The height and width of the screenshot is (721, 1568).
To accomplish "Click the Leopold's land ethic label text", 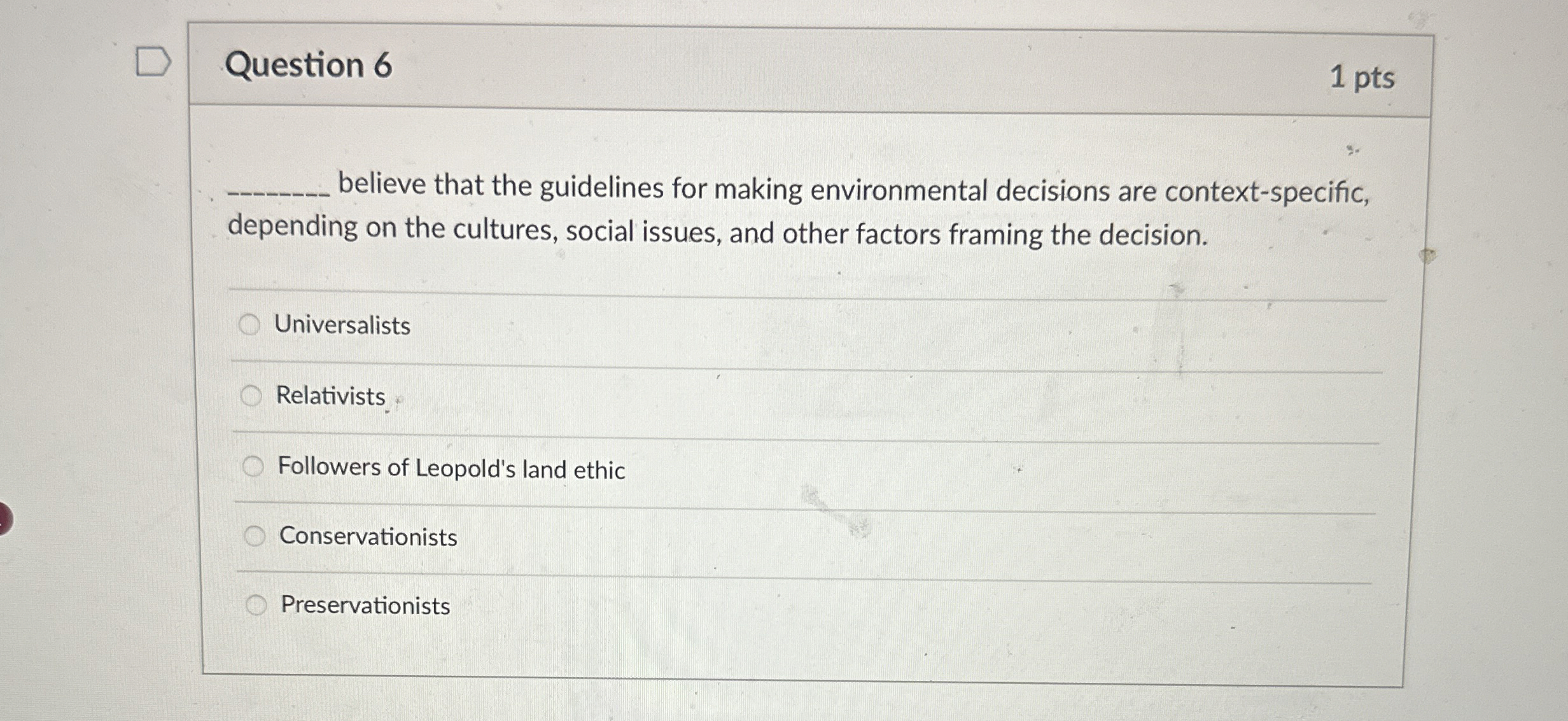I will point(450,468).
